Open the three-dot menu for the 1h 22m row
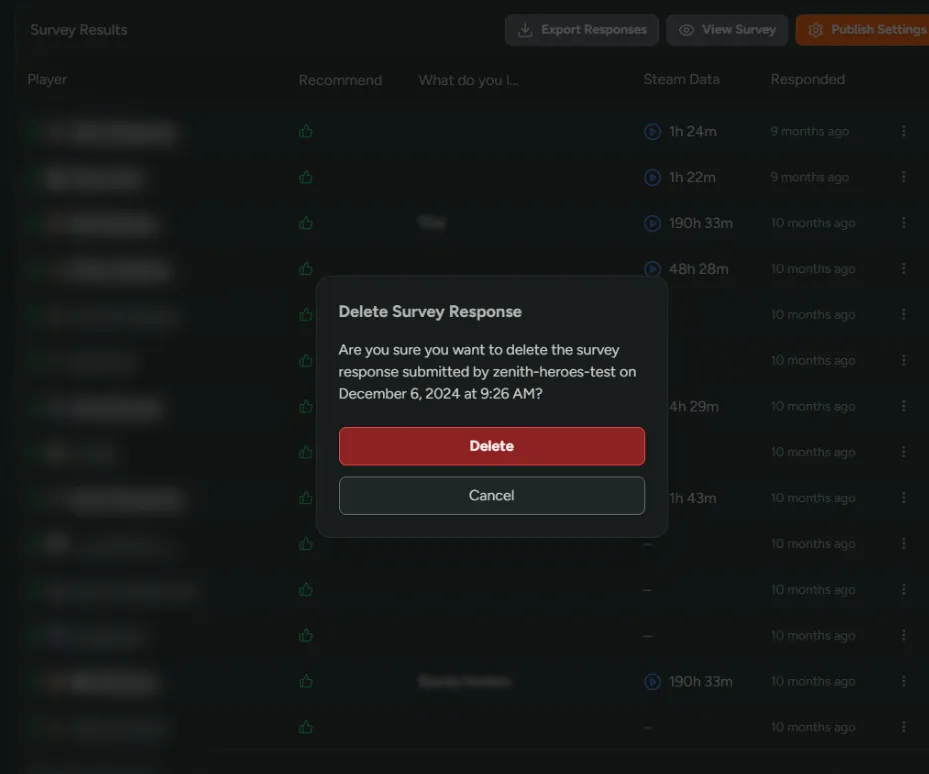The height and width of the screenshot is (774, 929). pos(904,177)
